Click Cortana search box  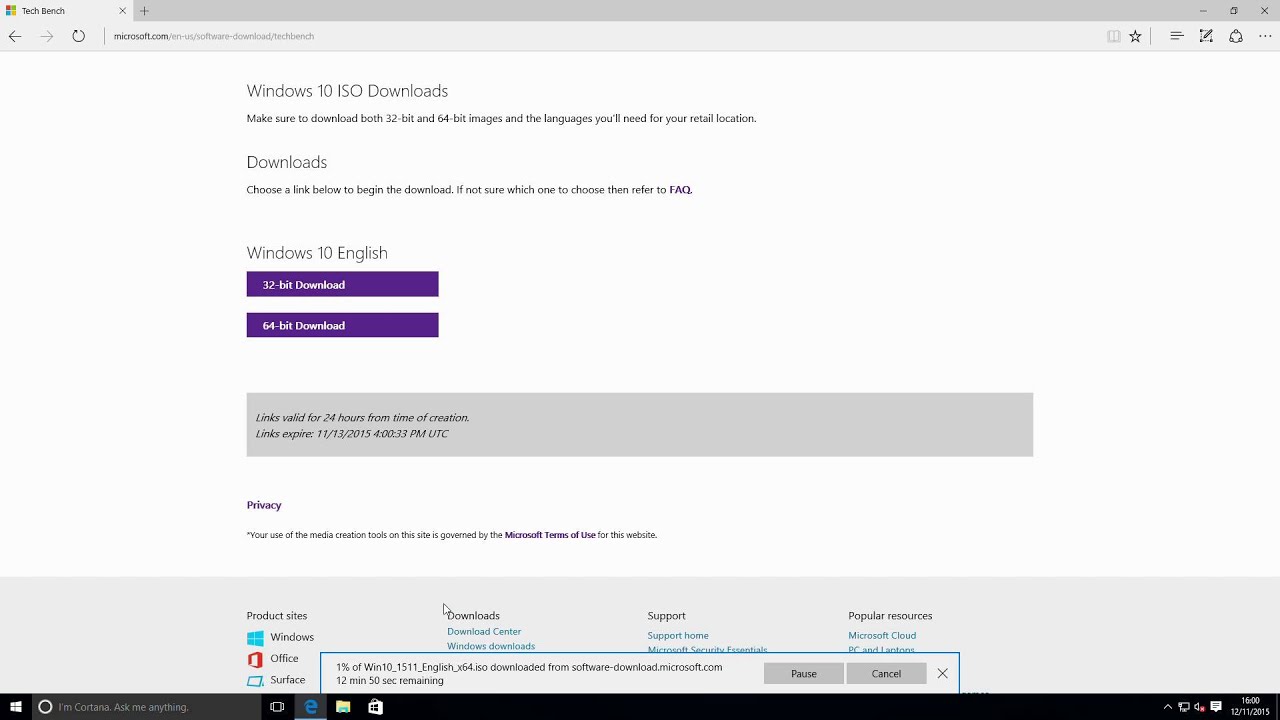145,707
